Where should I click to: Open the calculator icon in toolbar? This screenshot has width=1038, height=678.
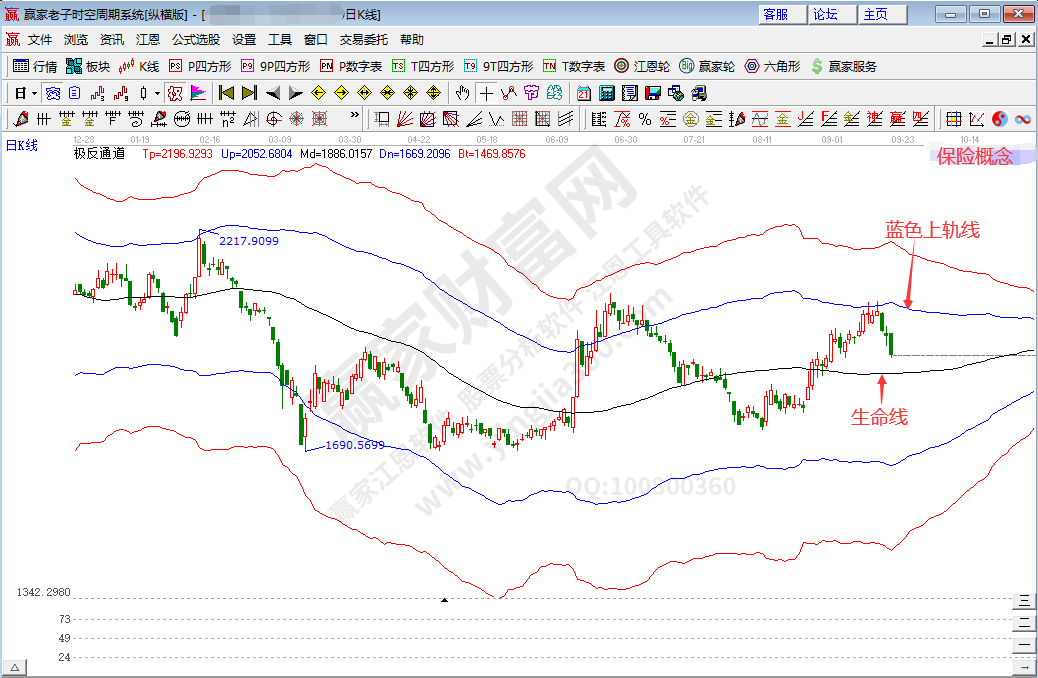(607, 93)
